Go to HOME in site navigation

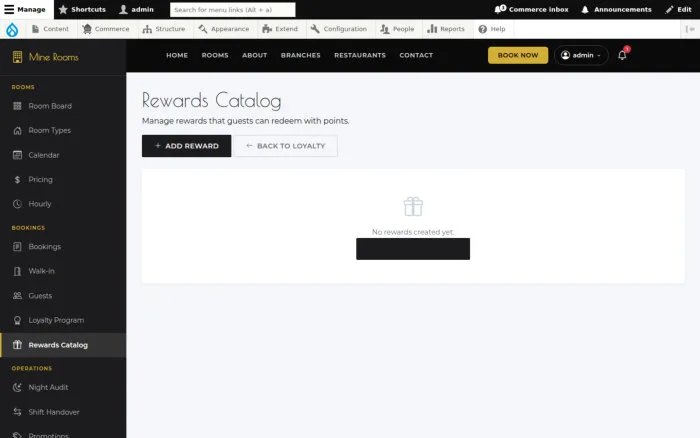tap(177, 55)
